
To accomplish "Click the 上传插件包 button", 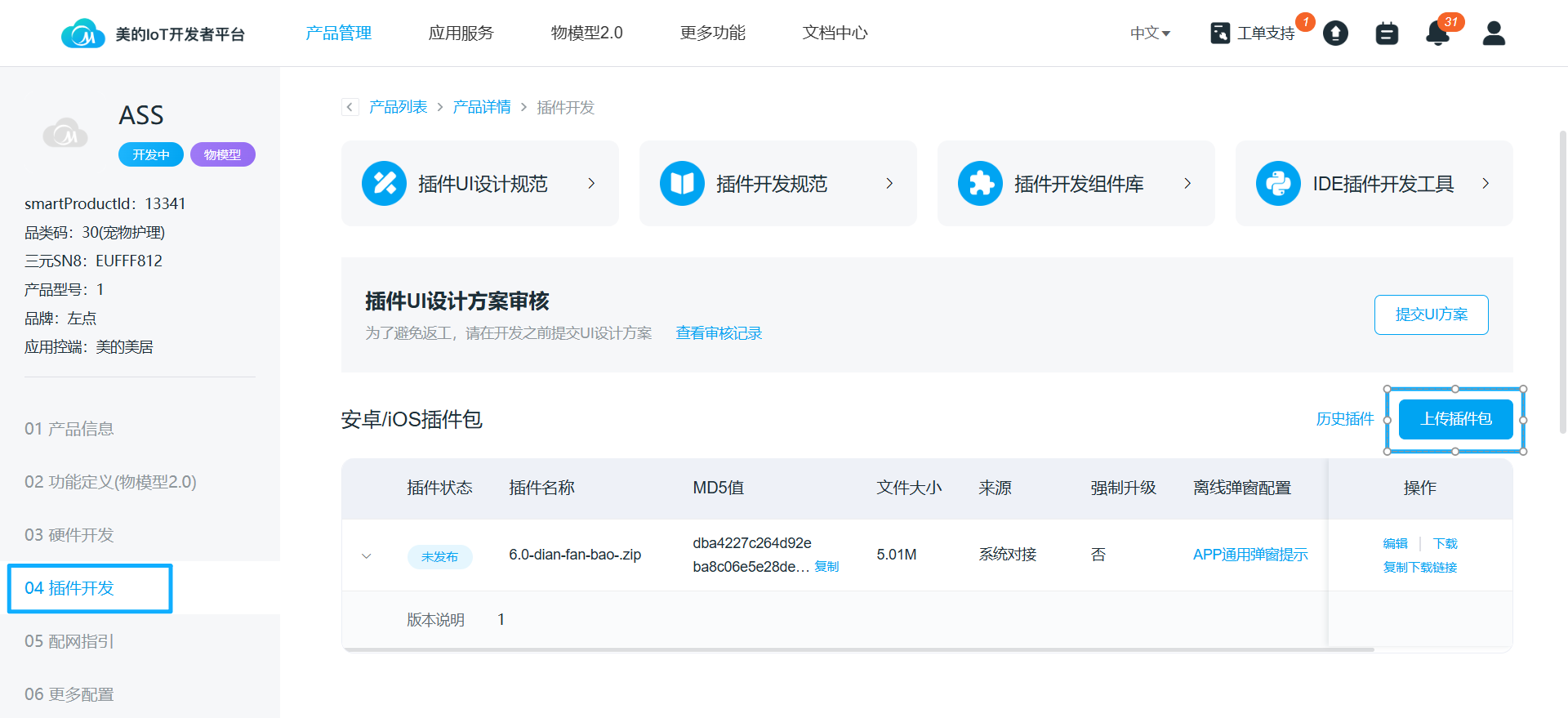I will pos(1455,419).
